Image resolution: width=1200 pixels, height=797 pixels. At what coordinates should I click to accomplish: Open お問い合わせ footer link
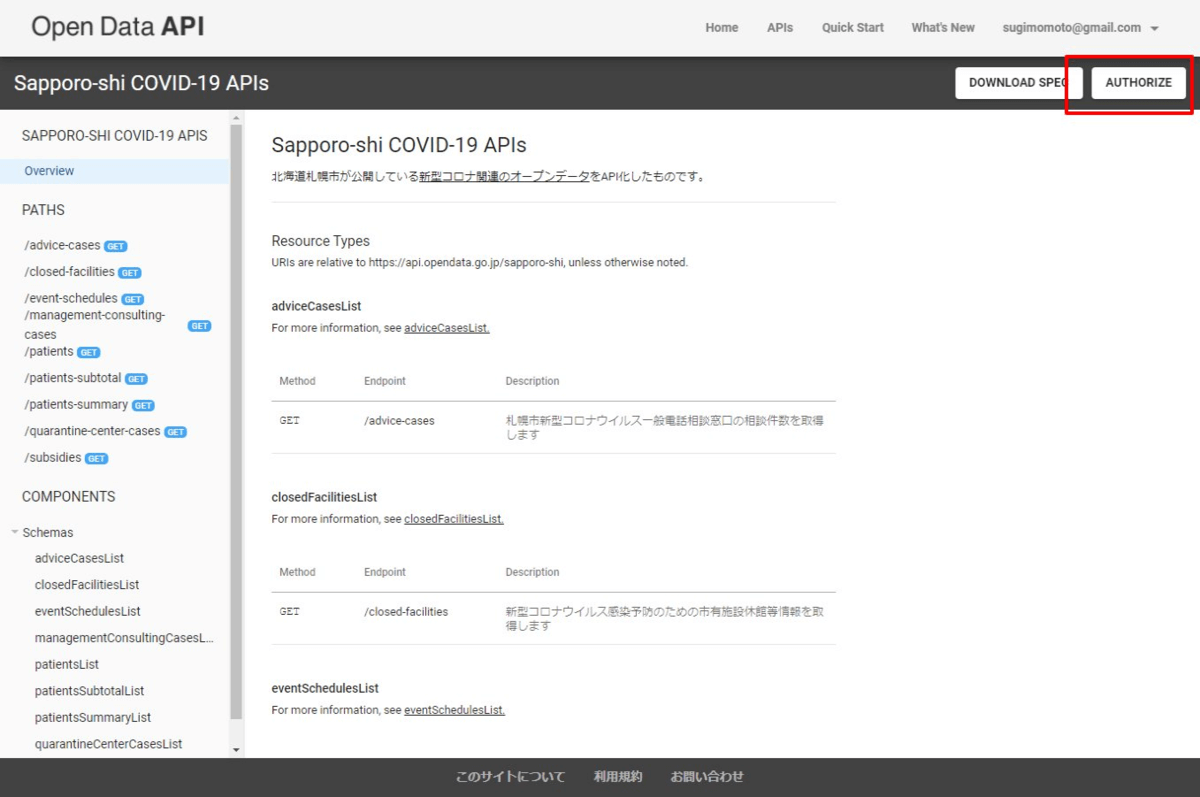pos(707,777)
